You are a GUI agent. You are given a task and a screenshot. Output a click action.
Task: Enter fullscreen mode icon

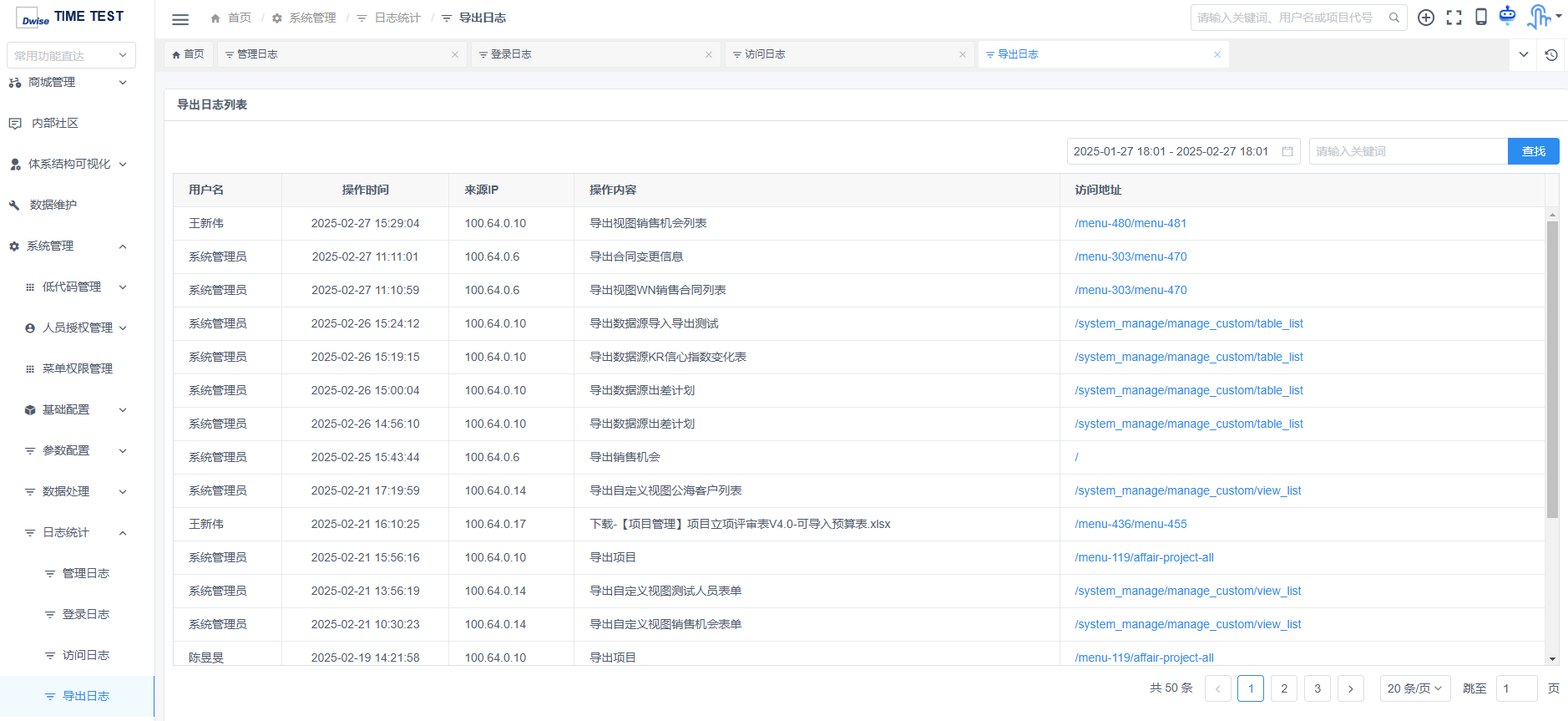[x=1454, y=18]
